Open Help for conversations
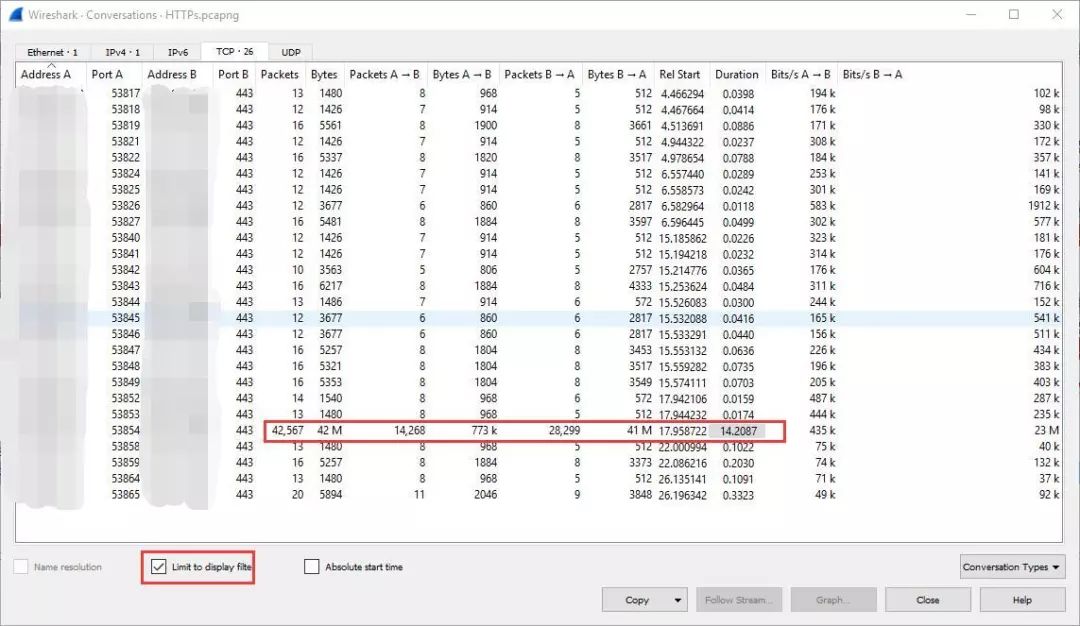 click(1022, 600)
